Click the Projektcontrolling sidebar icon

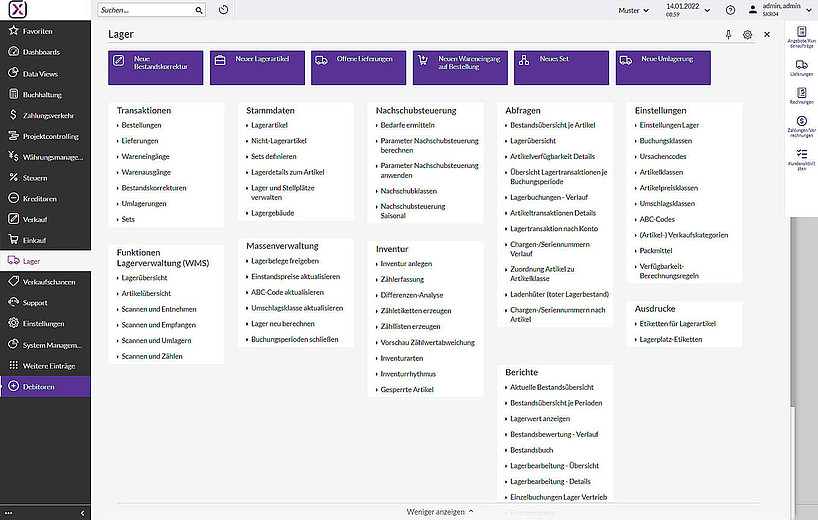click(x=14, y=136)
